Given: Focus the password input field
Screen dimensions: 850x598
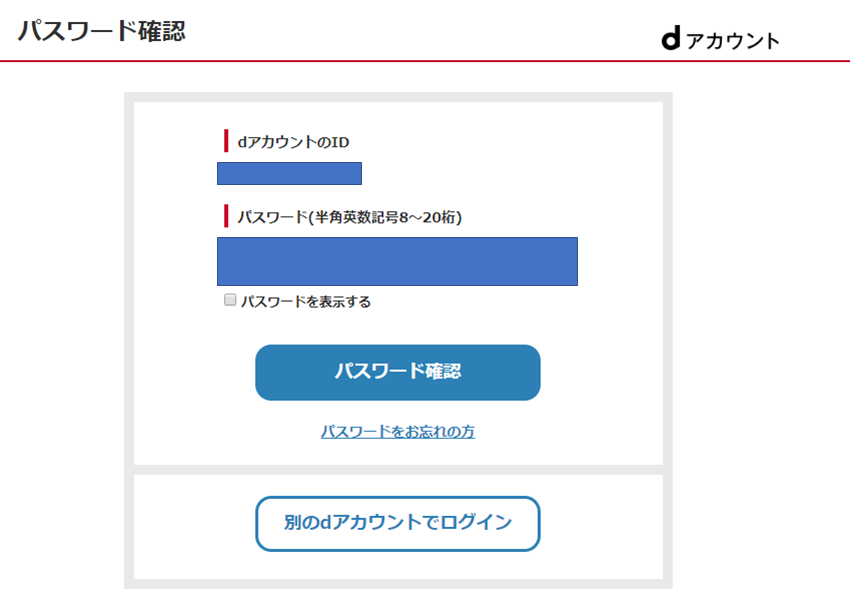Looking at the screenshot, I should coord(397,261).
